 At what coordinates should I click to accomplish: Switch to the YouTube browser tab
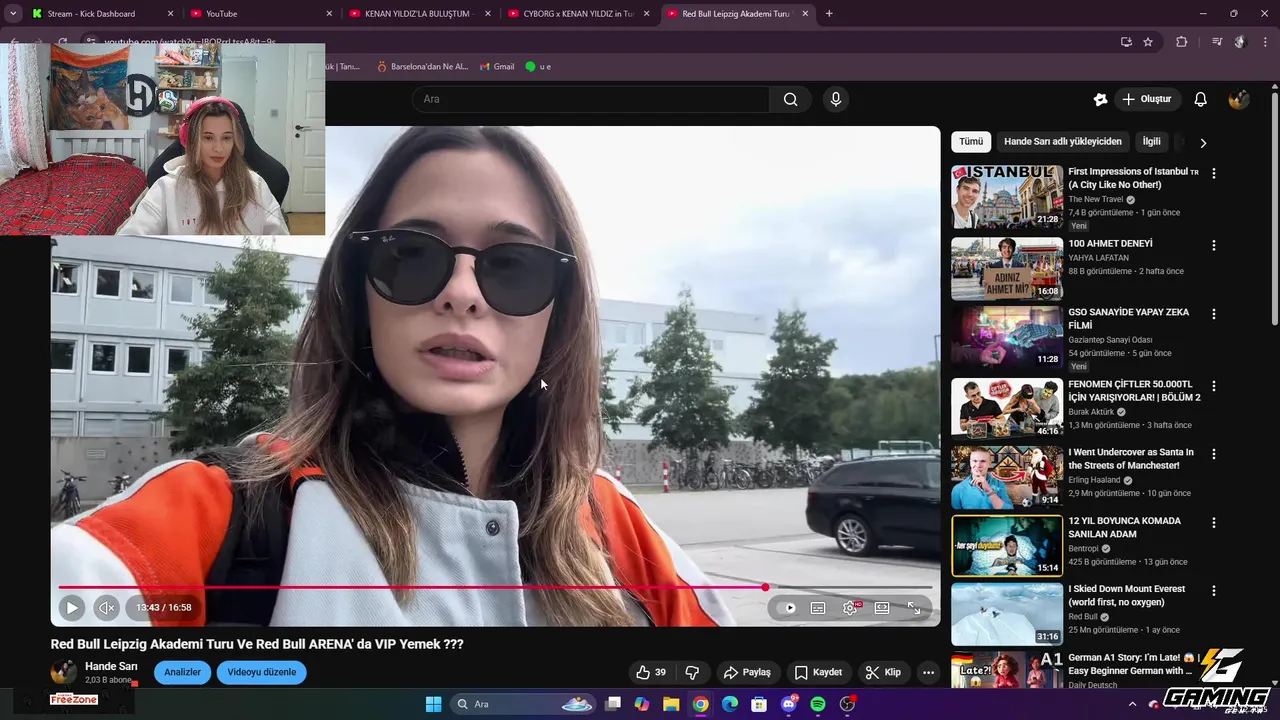coord(260,14)
